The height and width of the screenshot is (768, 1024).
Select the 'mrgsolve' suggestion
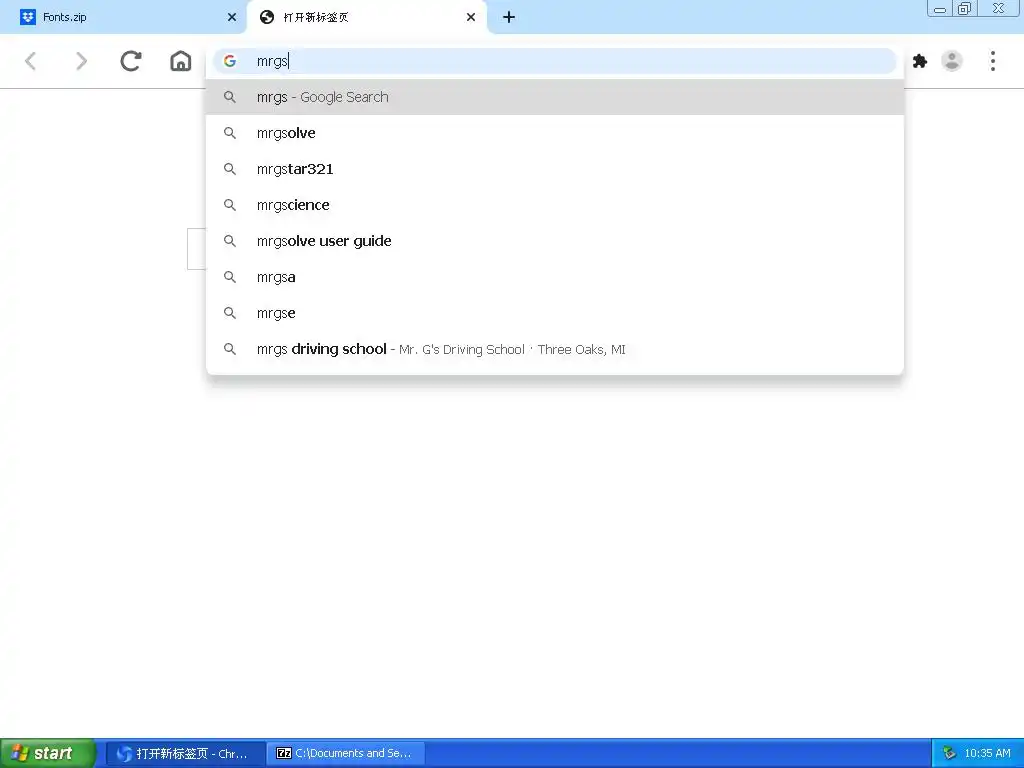(x=554, y=133)
